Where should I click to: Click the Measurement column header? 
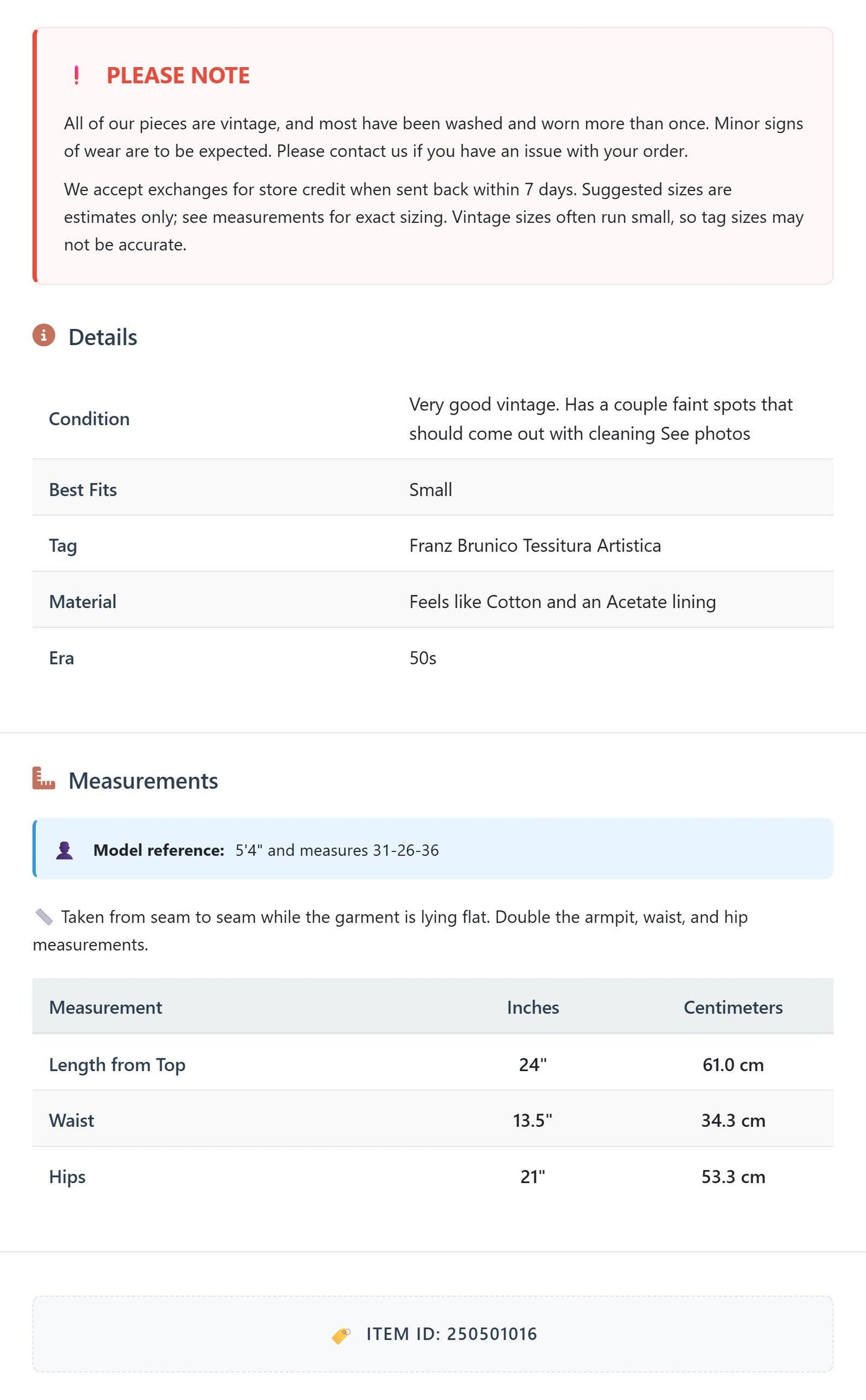[x=105, y=1007]
